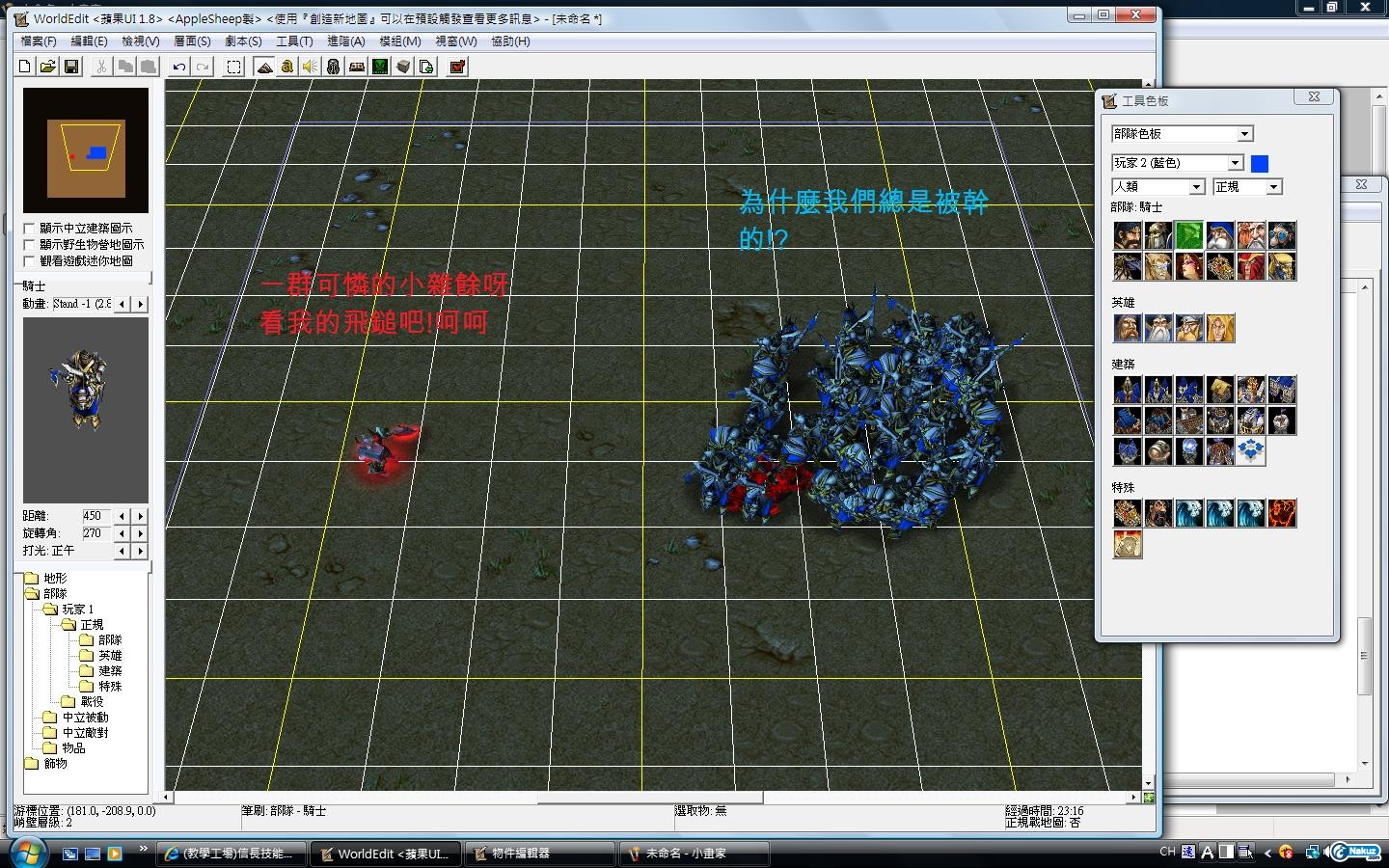Image resolution: width=1389 pixels, height=868 pixels.
Task: Increase 距離 value with right arrow
Action: point(141,517)
